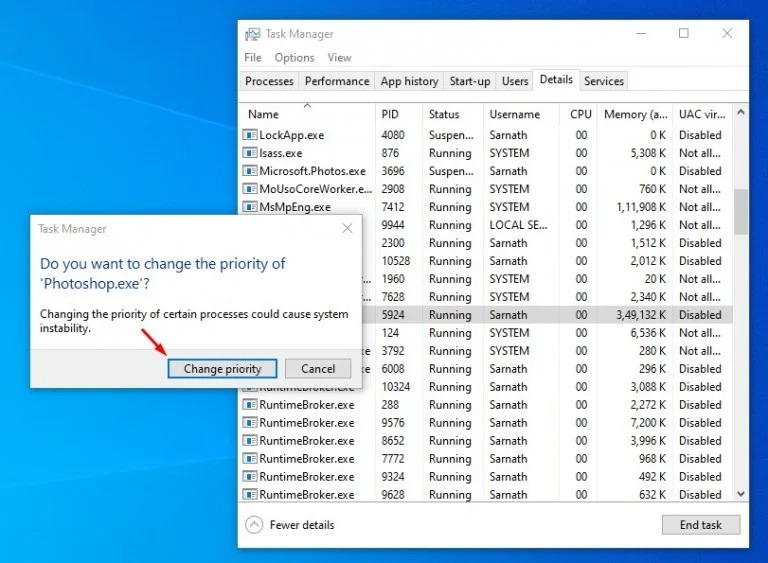
Task: Click the PID 124 cell
Action: [x=390, y=333]
